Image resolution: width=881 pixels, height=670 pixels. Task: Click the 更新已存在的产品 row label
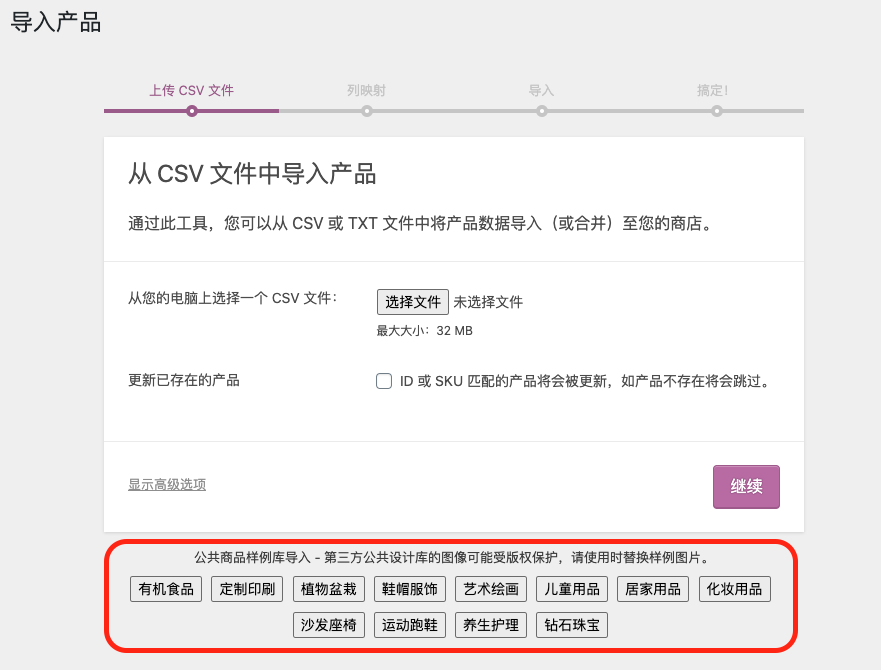184,381
